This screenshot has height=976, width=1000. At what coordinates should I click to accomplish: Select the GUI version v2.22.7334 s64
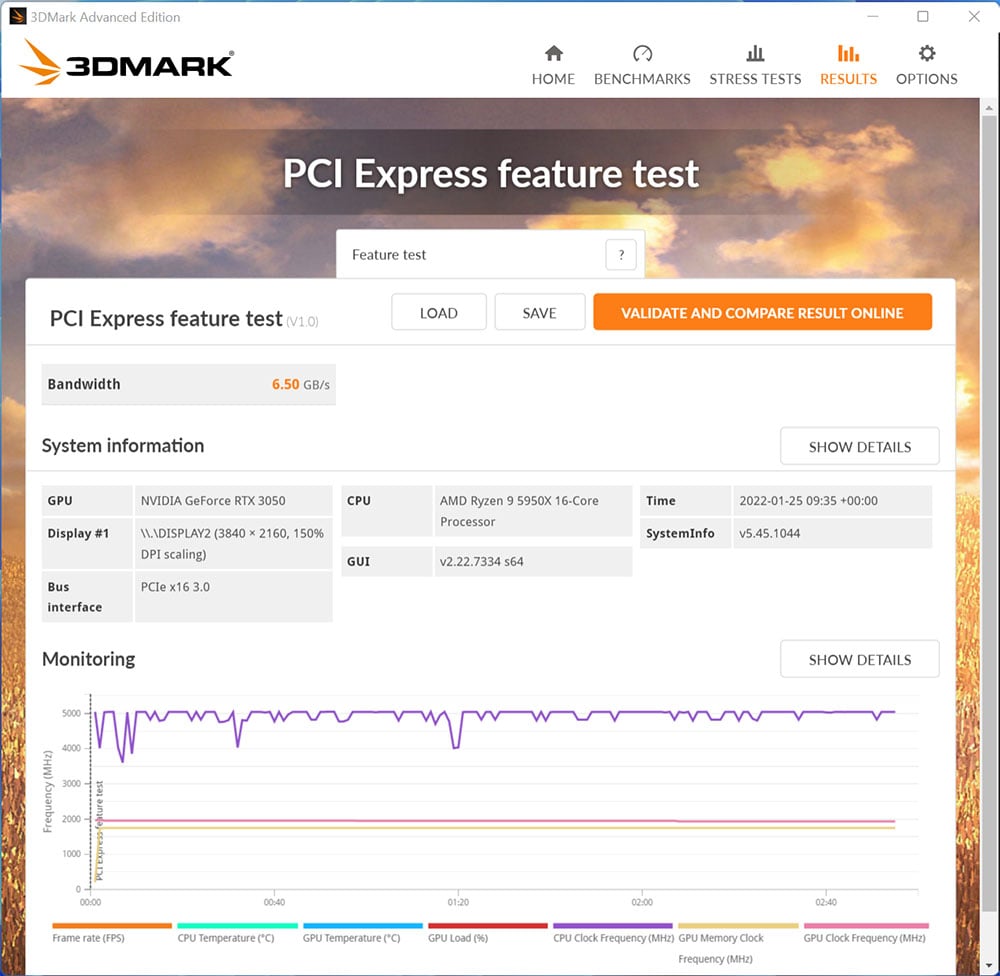(482, 562)
